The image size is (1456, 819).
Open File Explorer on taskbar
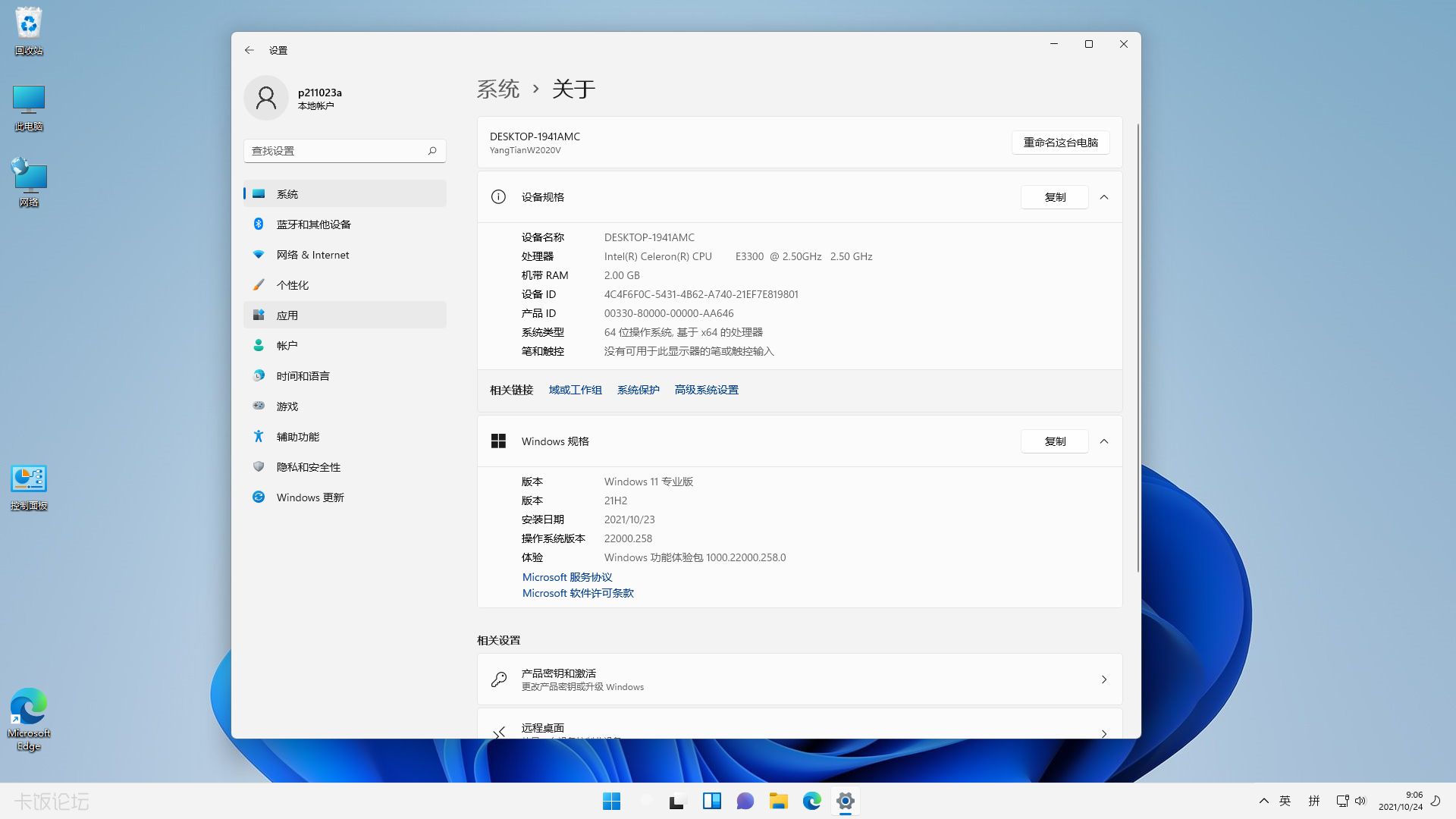779,801
